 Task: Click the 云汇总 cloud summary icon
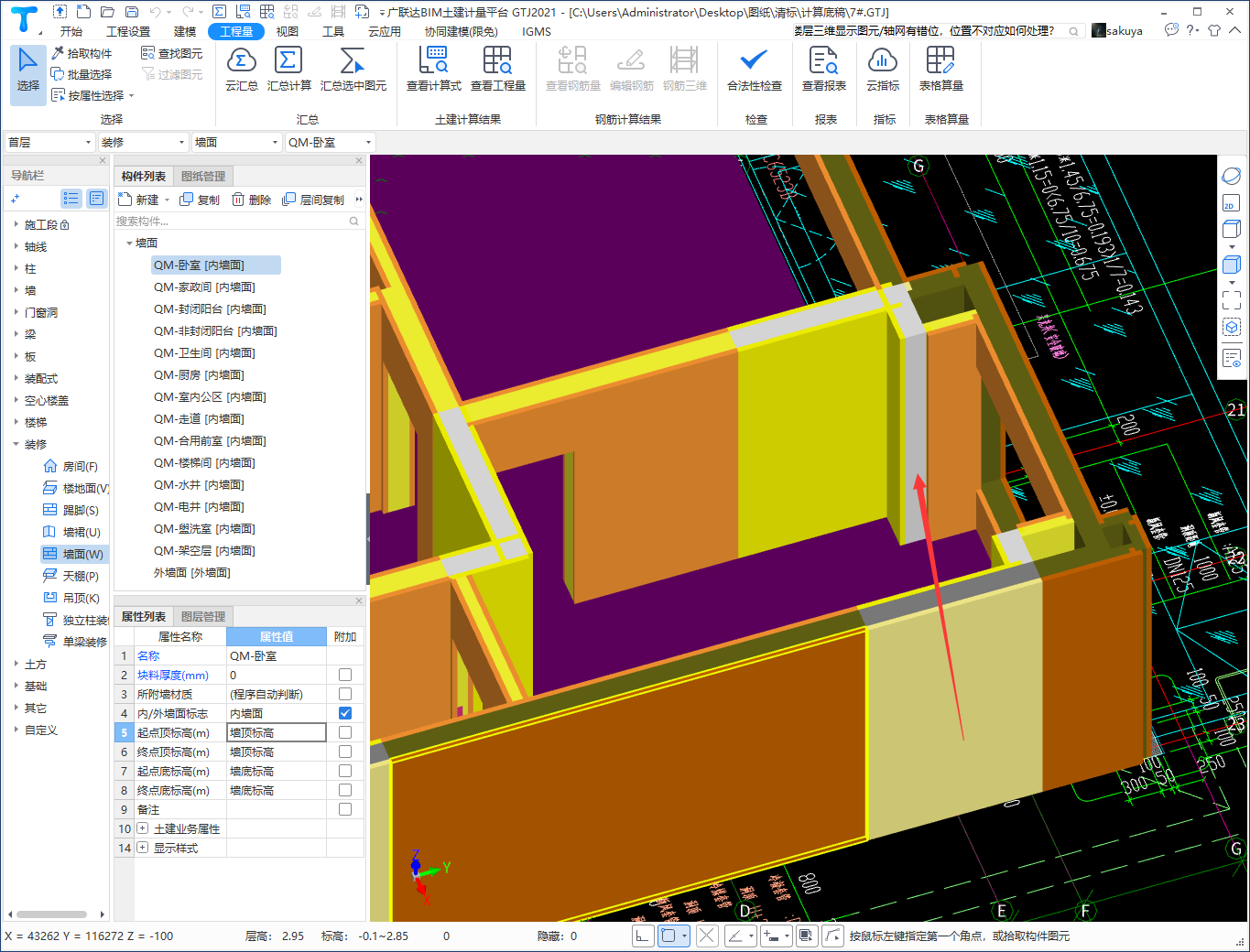tap(242, 70)
